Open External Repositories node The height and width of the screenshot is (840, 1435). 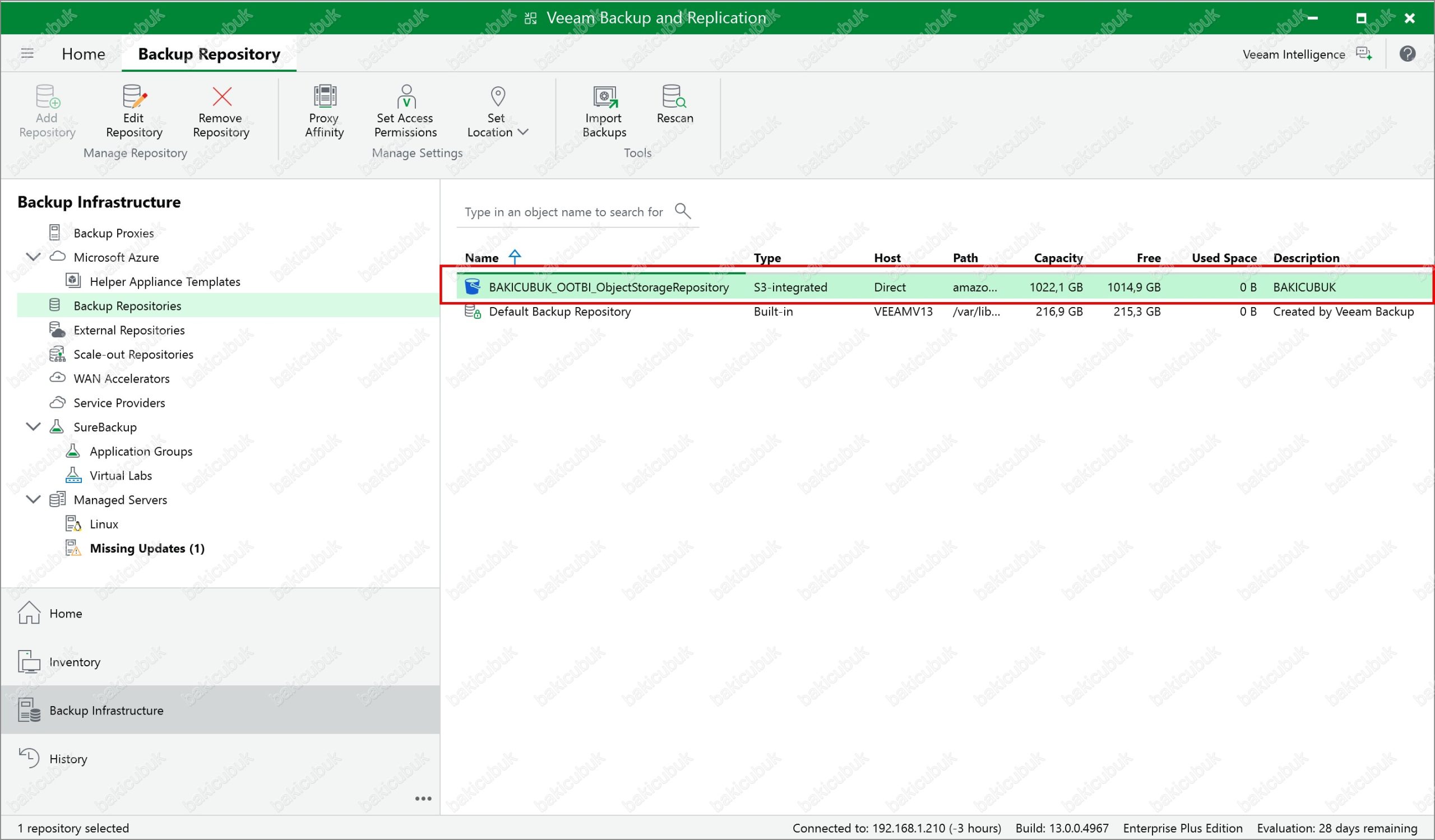(129, 330)
